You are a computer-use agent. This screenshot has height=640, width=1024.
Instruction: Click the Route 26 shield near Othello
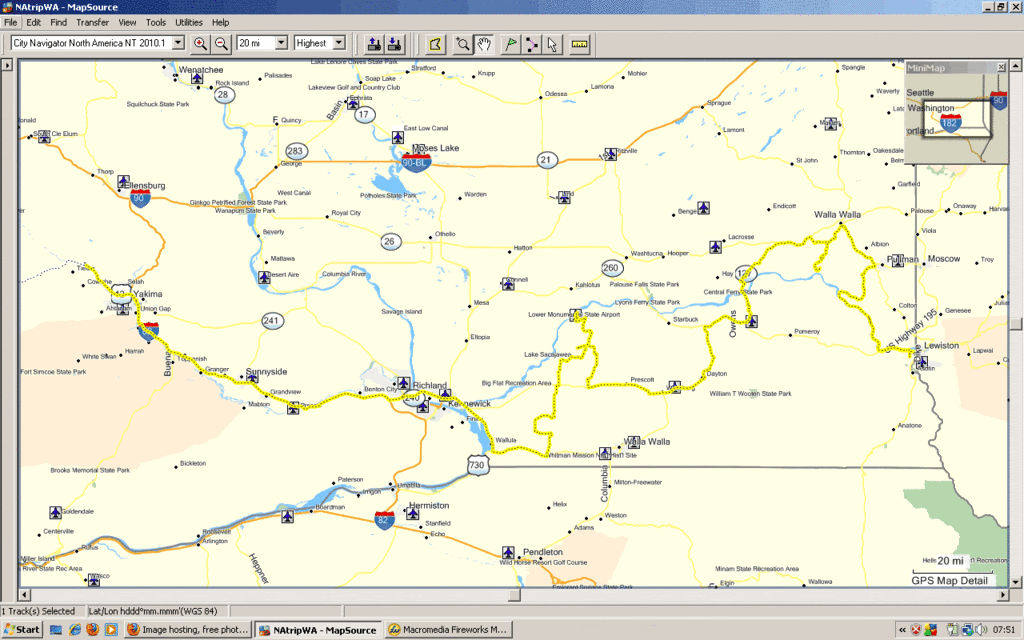389,242
